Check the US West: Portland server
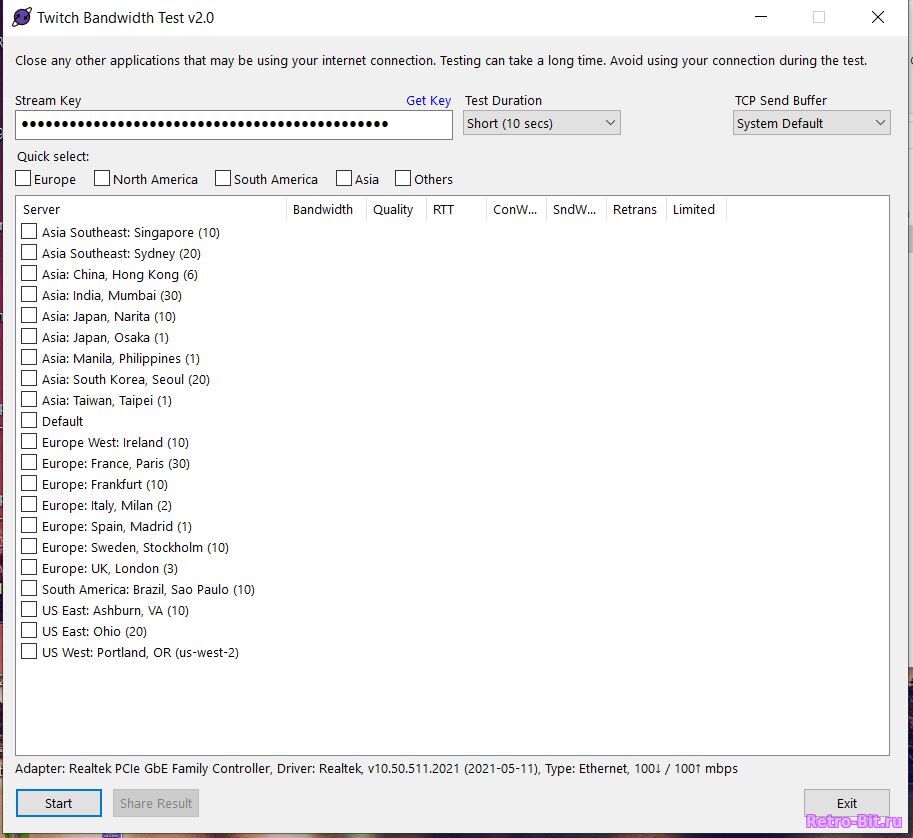Image resolution: width=913 pixels, height=838 pixels. (x=29, y=652)
